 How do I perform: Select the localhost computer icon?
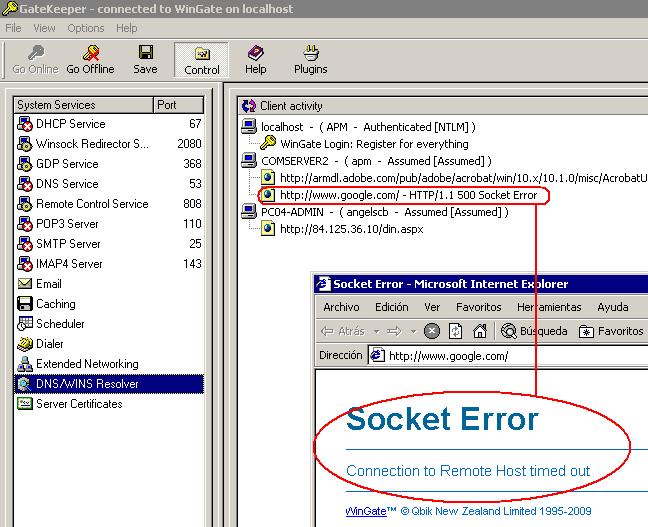tap(249, 126)
